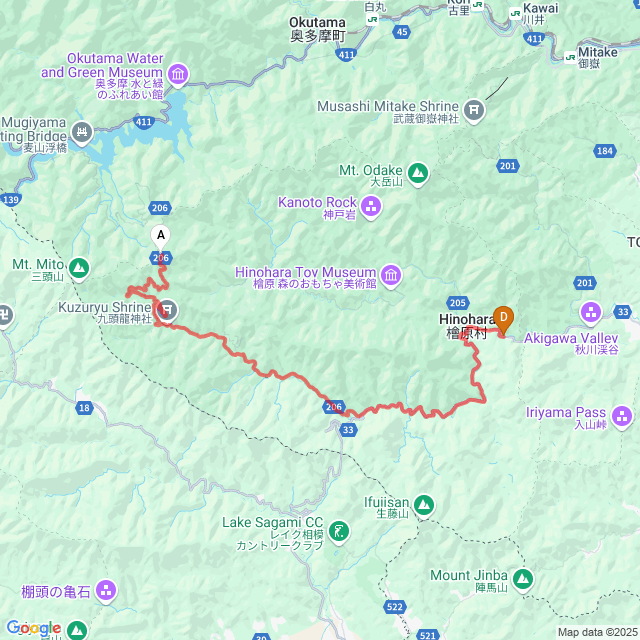The height and width of the screenshot is (640, 640).
Task: Open the Iriyama Pass attraction pin
Action: pos(622,417)
